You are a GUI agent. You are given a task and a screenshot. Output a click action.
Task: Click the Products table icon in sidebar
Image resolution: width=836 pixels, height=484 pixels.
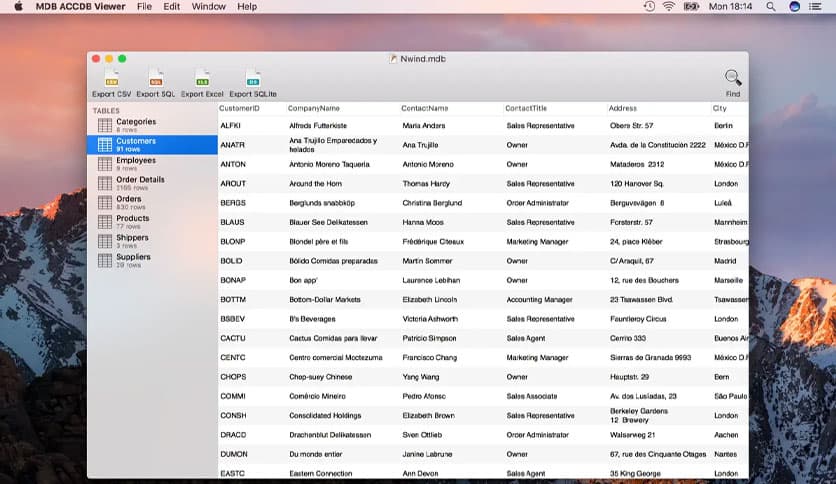105,222
